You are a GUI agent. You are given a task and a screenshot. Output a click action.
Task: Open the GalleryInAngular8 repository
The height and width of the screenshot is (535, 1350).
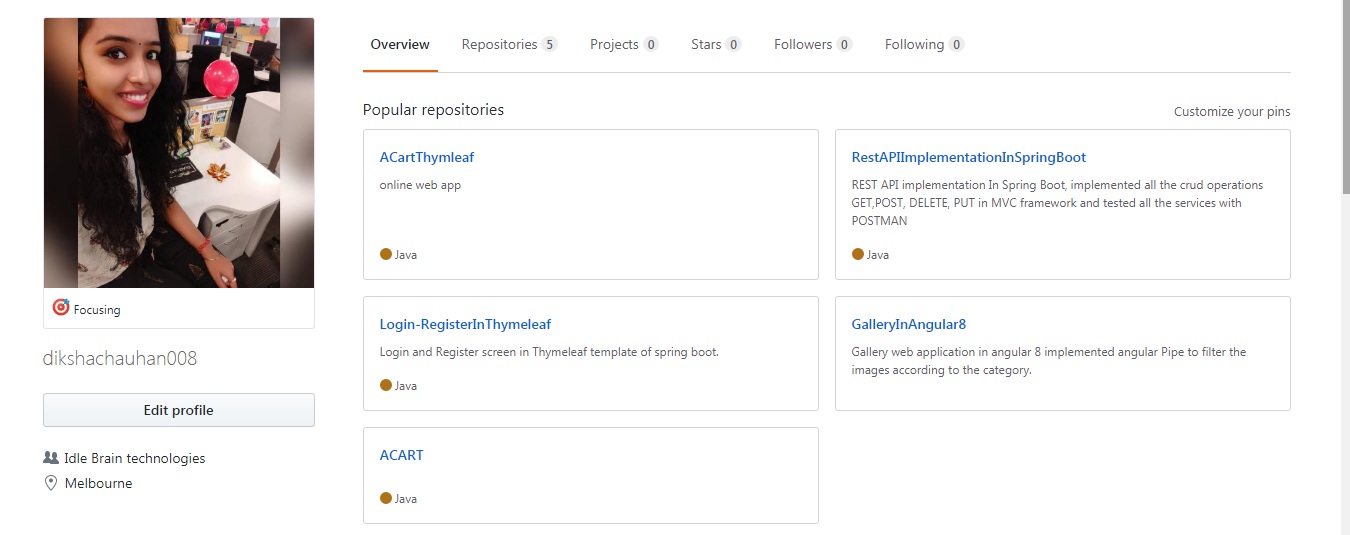908,324
